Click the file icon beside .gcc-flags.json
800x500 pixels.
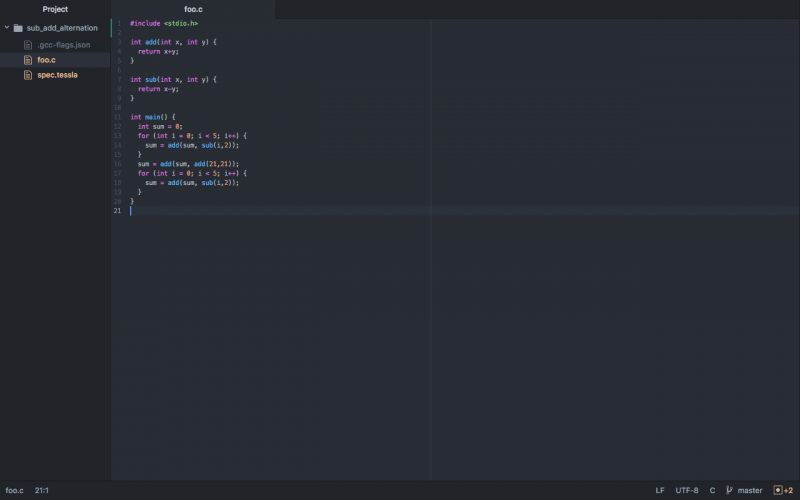29,45
